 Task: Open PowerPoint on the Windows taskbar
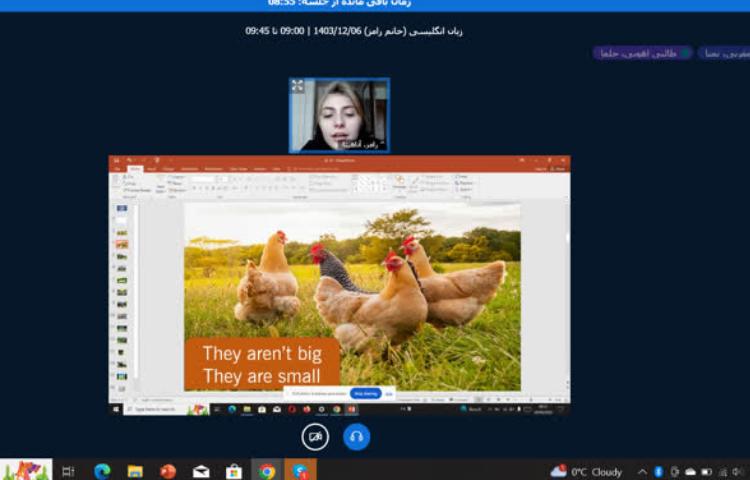pos(168,471)
